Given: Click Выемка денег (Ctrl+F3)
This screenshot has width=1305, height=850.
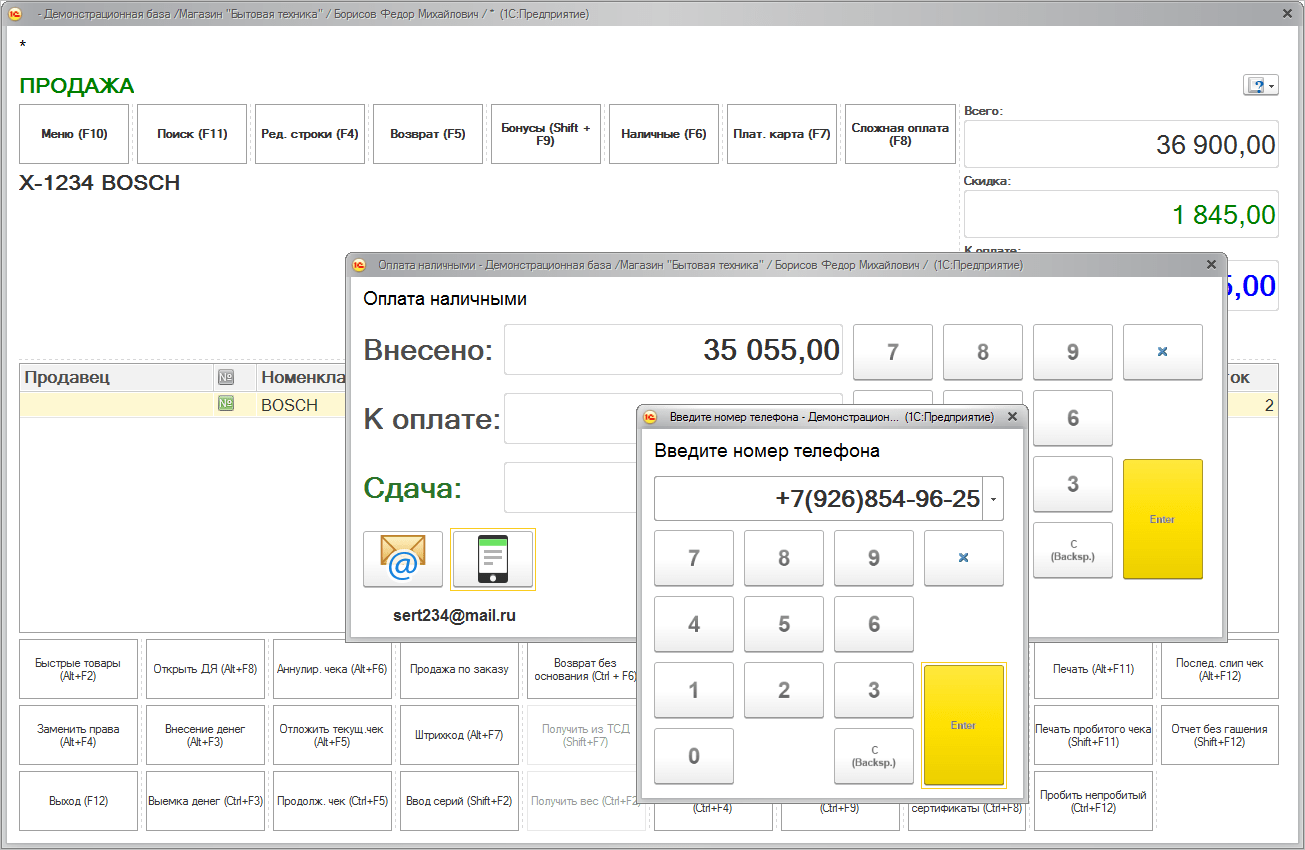Looking at the screenshot, I should pyautogui.click(x=205, y=801).
